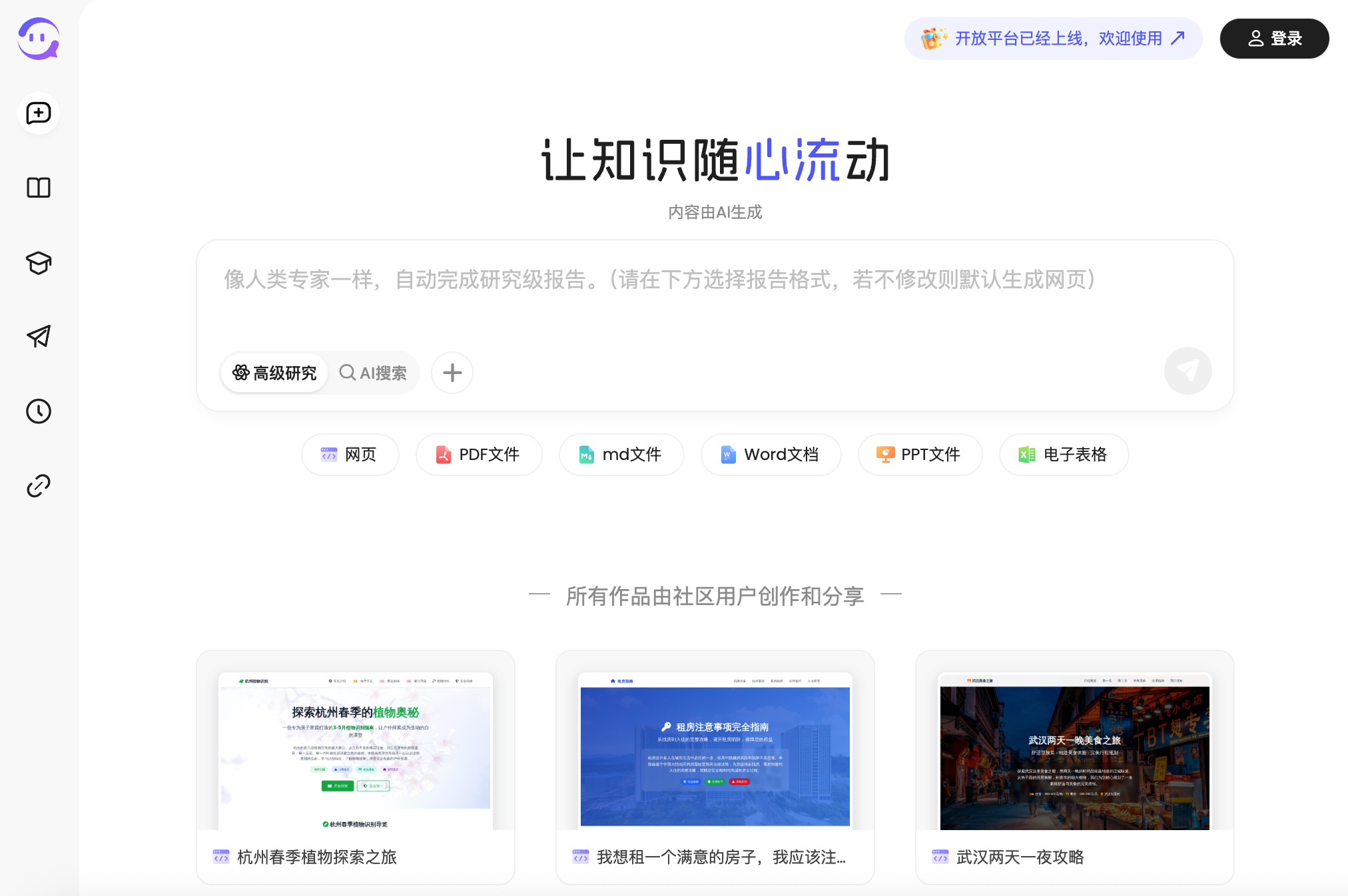Pick 电子表格 output format
Viewport: 1348px width, 896px height.
point(1064,455)
